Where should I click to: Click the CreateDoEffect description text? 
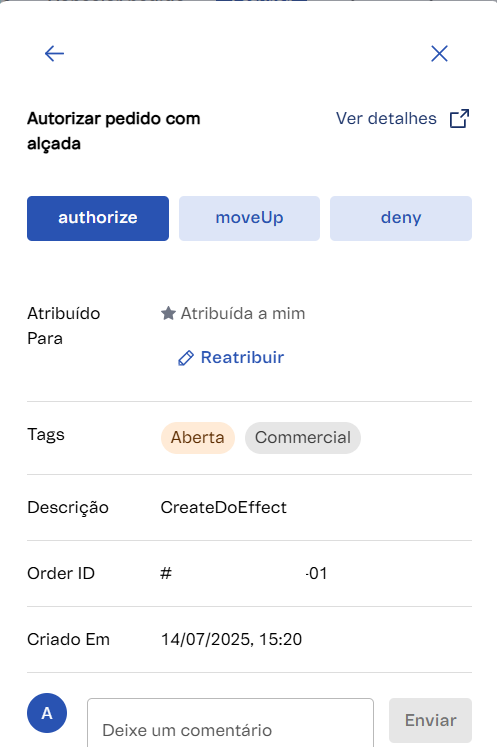click(x=223, y=507)
